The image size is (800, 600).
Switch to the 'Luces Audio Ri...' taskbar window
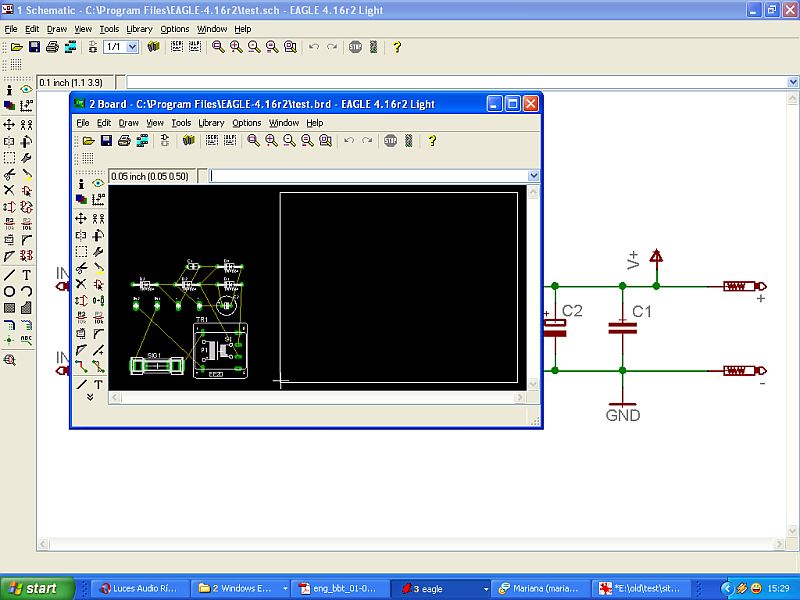pos(141,588)
